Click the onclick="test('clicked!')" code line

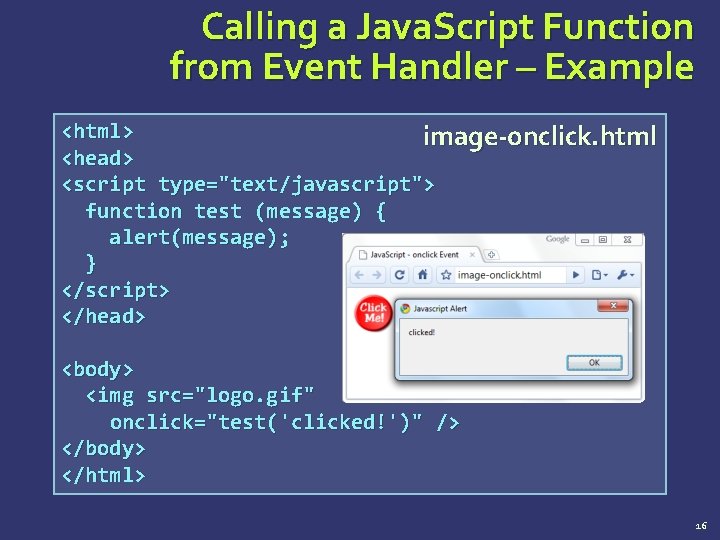pyautogui.click(x=284, y=422)
